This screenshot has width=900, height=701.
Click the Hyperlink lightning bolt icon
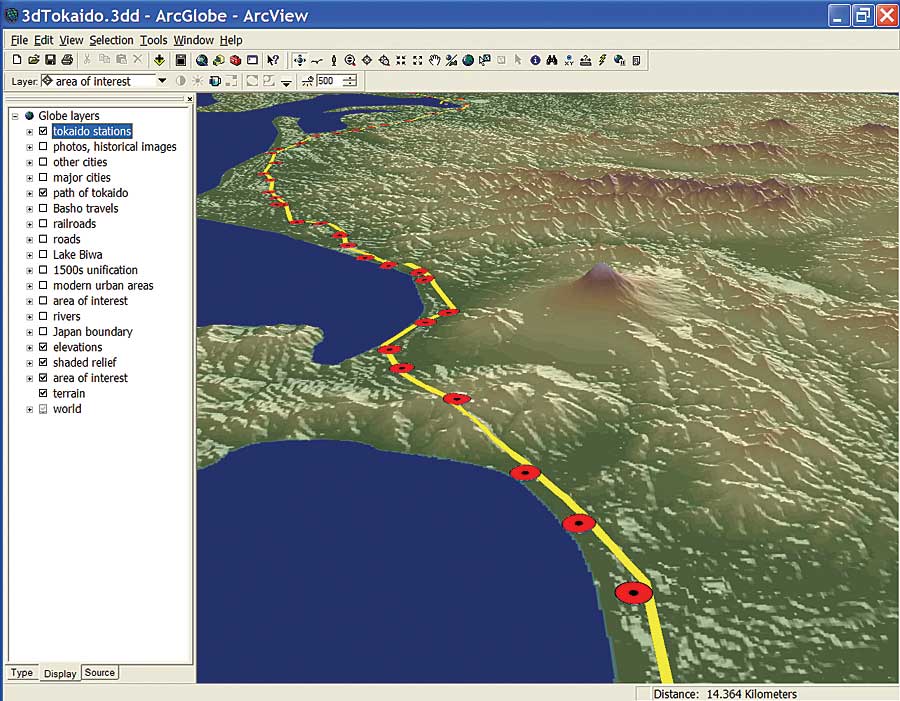click(x=602, y=60)
